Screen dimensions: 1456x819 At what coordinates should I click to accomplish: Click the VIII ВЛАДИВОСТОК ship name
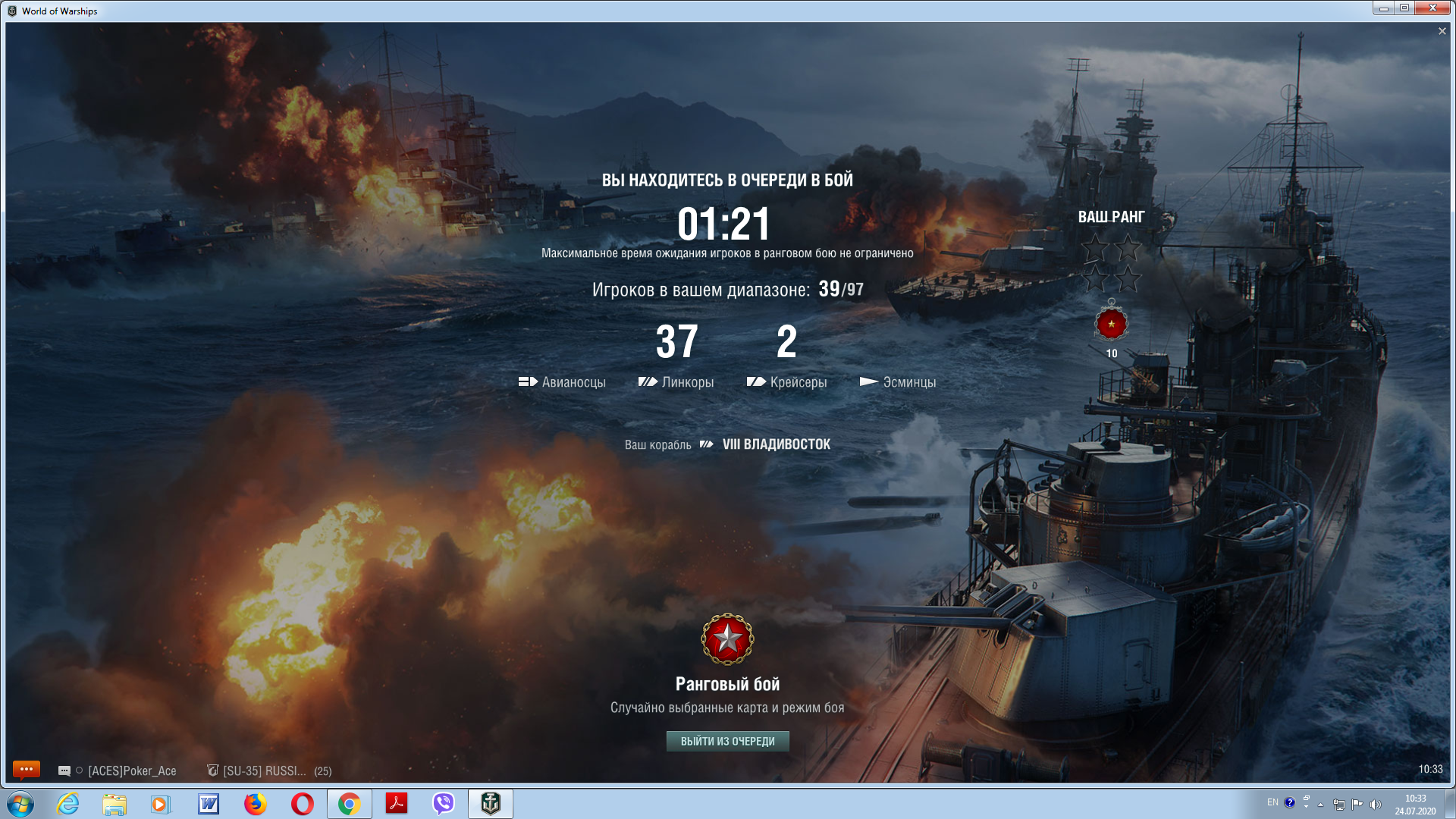click(x=777, y=444)
